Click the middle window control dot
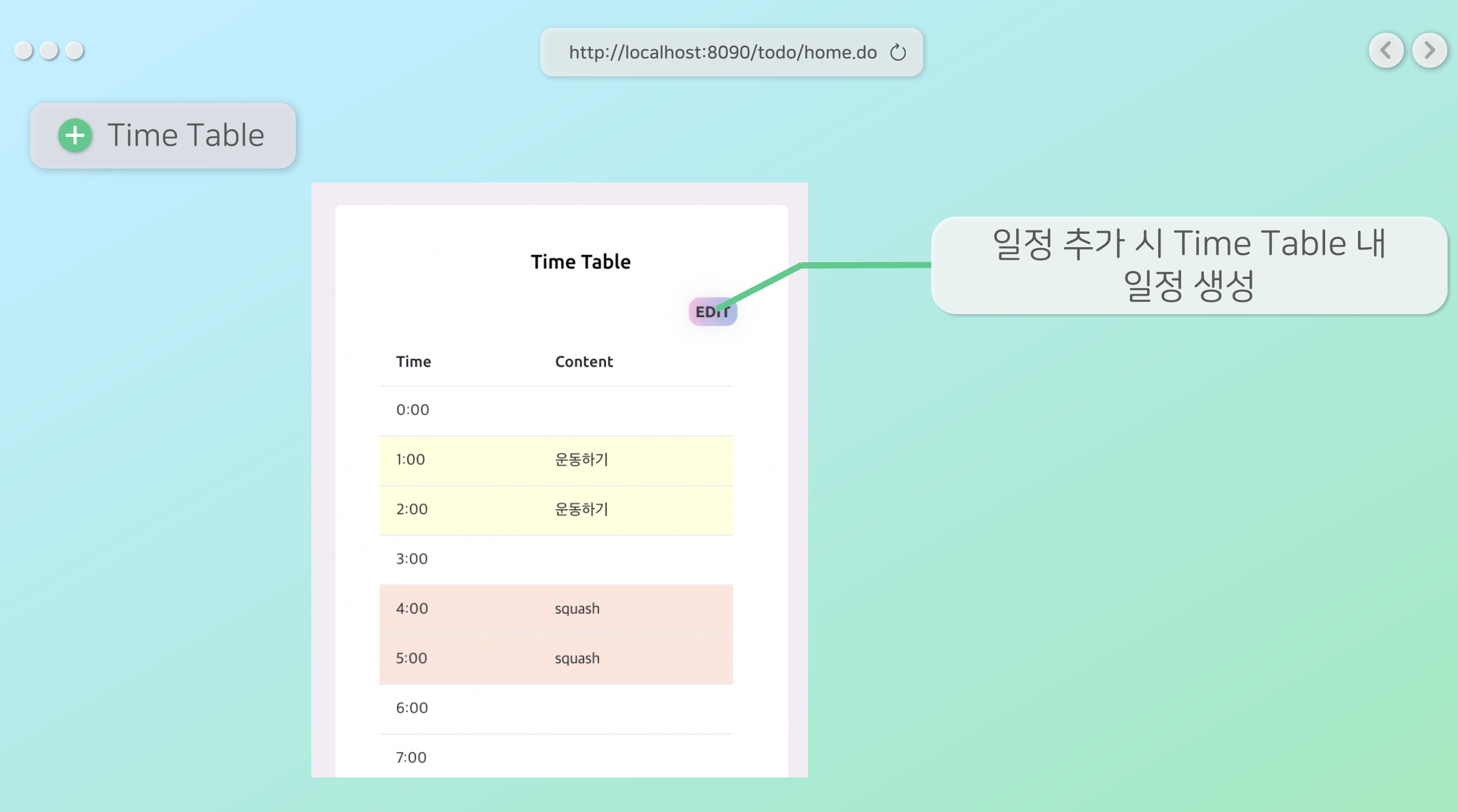Screen dimensions: 1458x812 (49, 51)
